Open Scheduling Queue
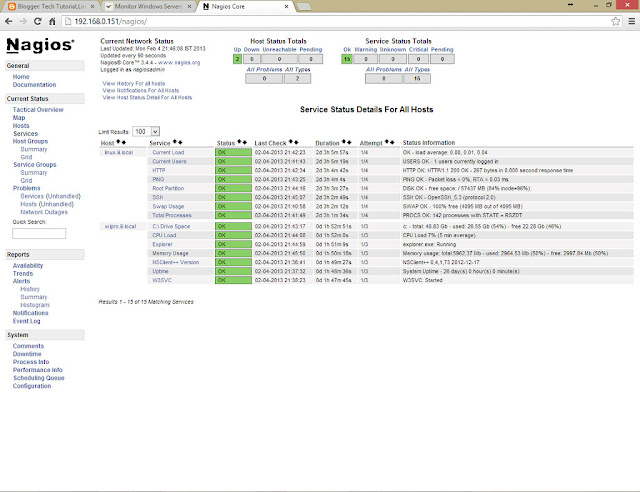 pos(39,378)
